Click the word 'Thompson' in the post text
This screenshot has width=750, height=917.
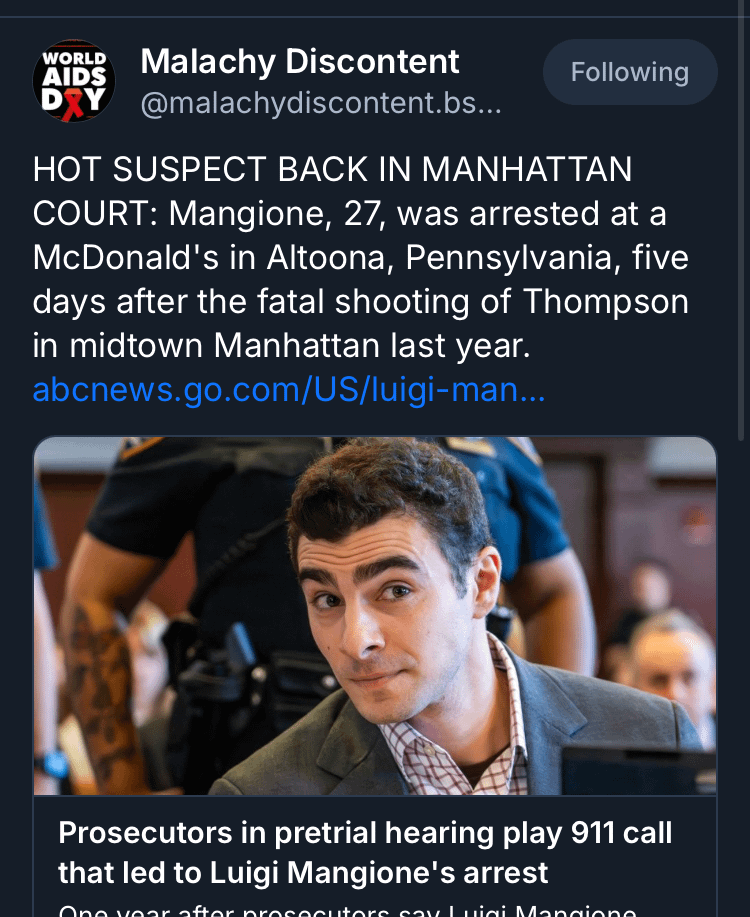coord(605,302)
